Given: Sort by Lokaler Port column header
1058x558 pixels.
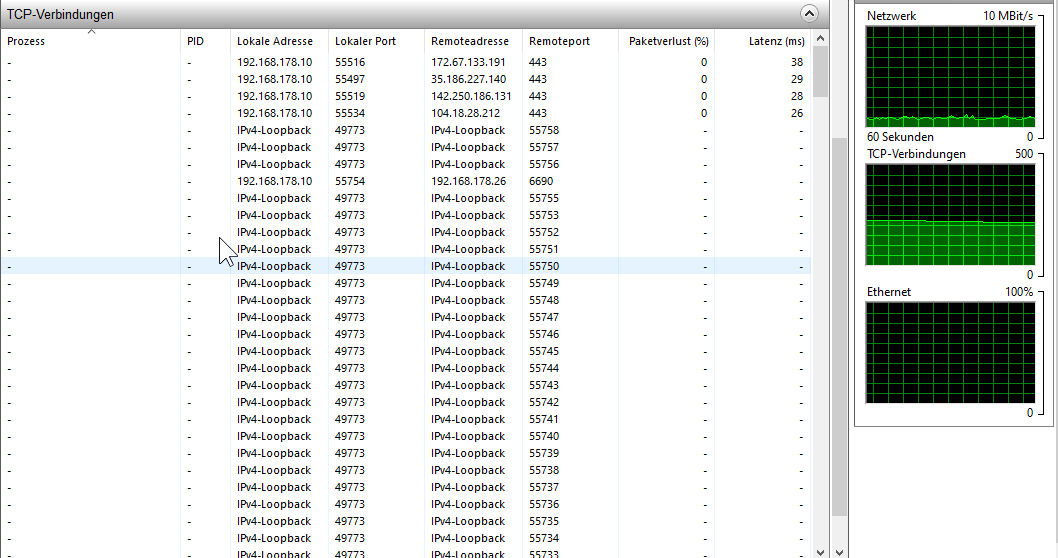Looking at the screenshot, I should tap(376, 41).
